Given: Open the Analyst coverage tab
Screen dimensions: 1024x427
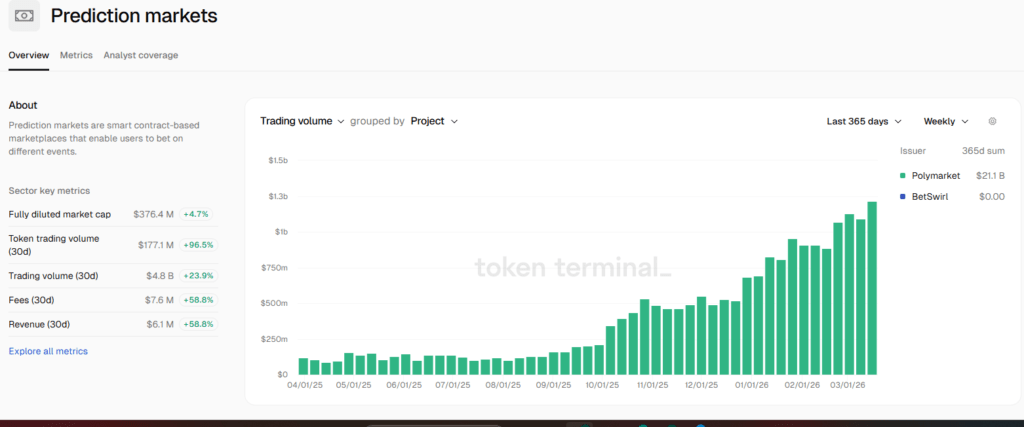Looking at the screenshot, I should 141,55.
